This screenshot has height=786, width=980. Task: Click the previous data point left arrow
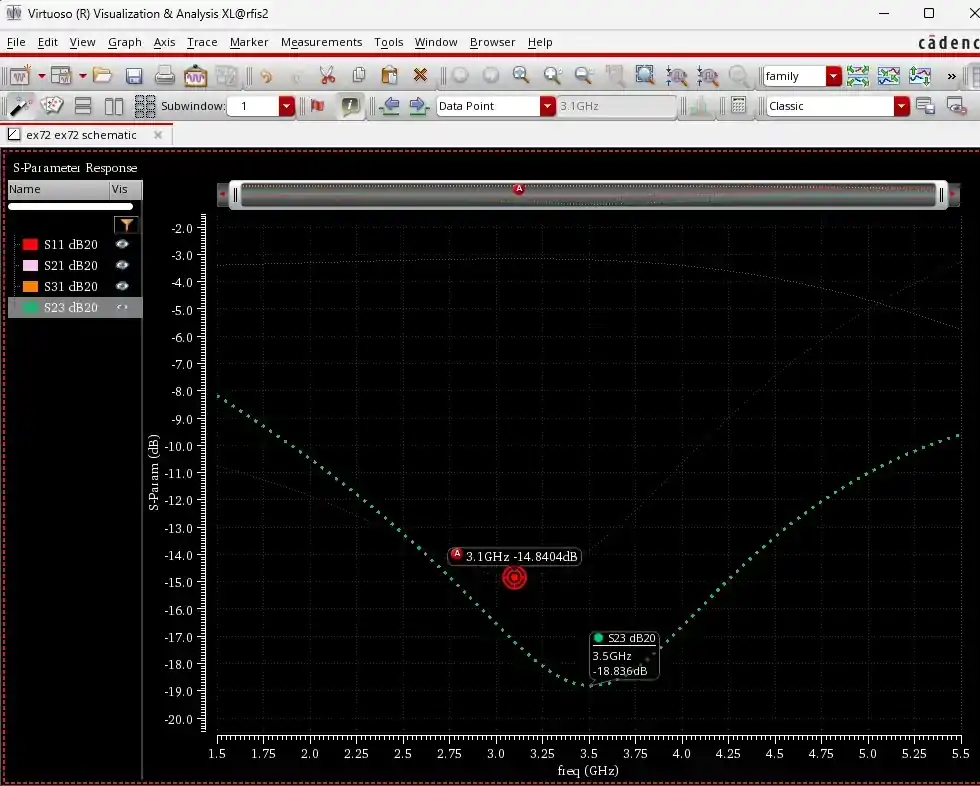(389, 106)
